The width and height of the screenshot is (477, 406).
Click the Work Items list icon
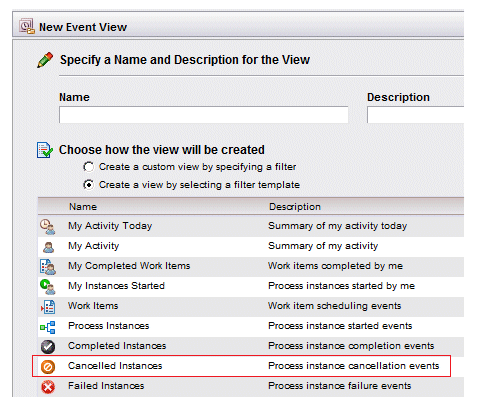48,307
